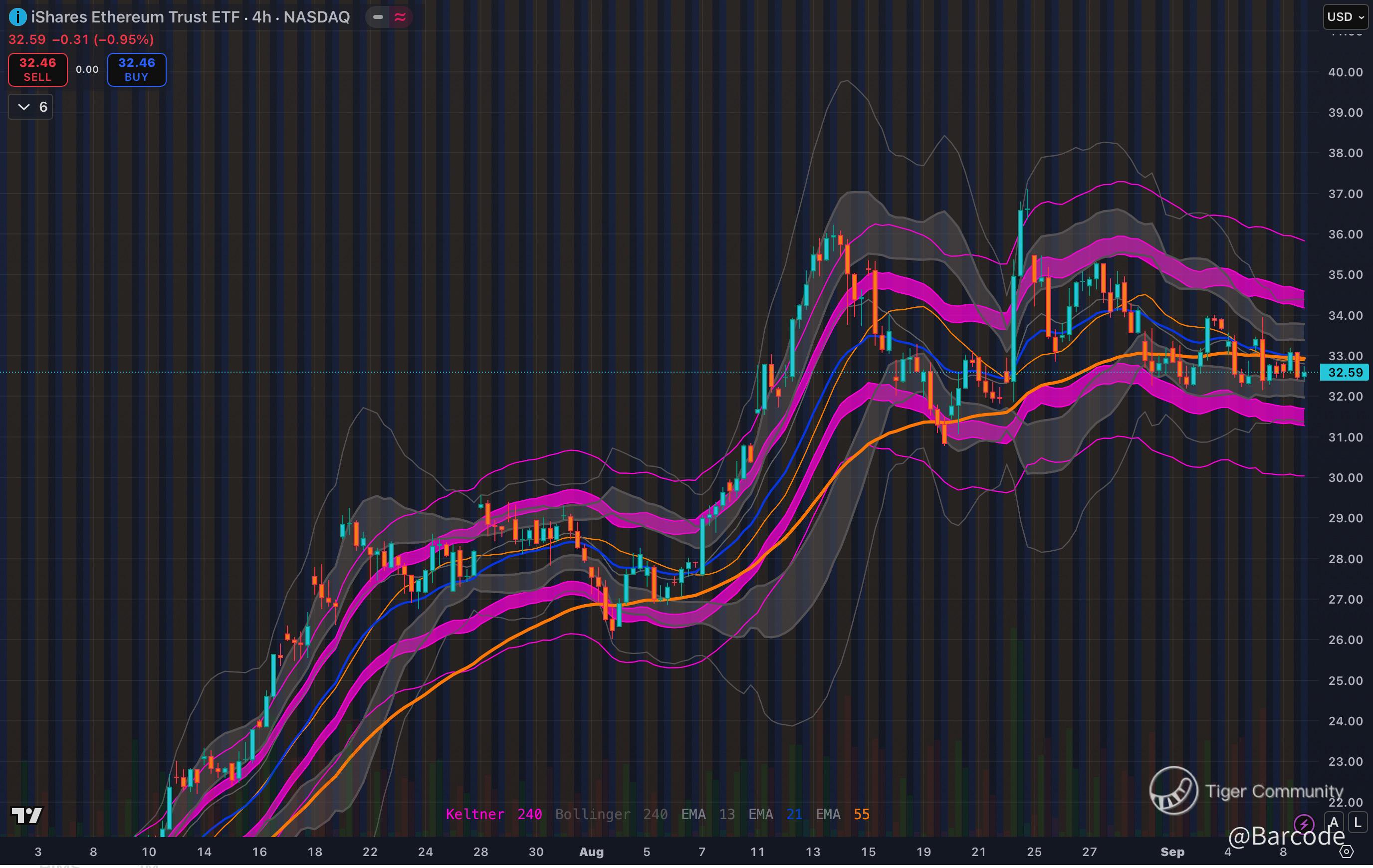
Task: Click the Sep label on the time axis
Action: pyautogui.click(x=1172, y=852)
